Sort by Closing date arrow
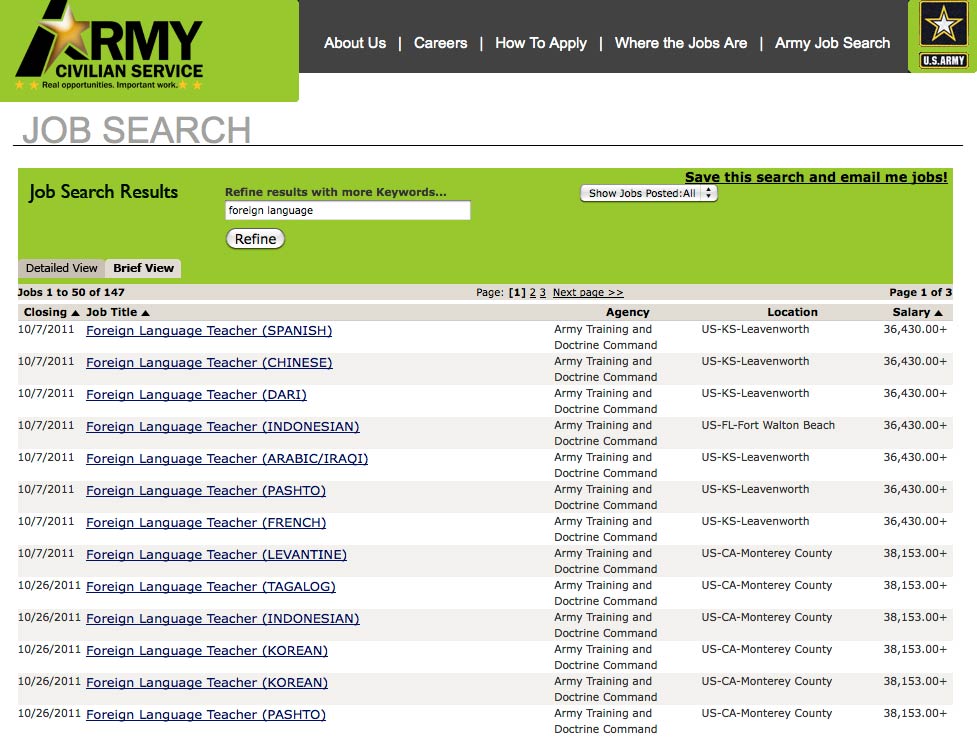Screen dimensions: 977x737 click(x=76, y=313)
